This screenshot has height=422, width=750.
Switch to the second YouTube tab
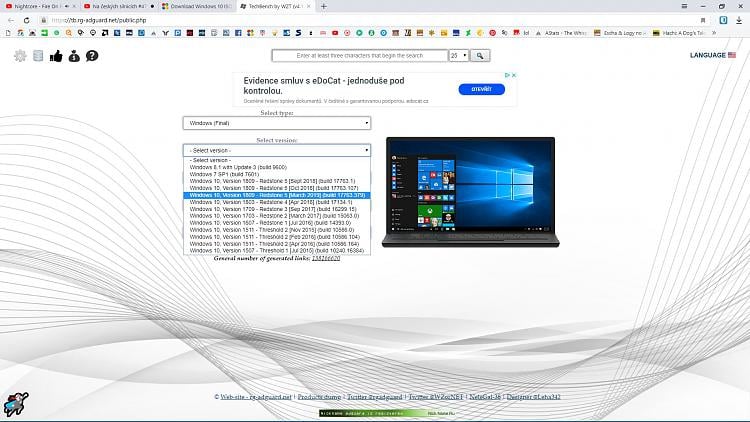118,6
